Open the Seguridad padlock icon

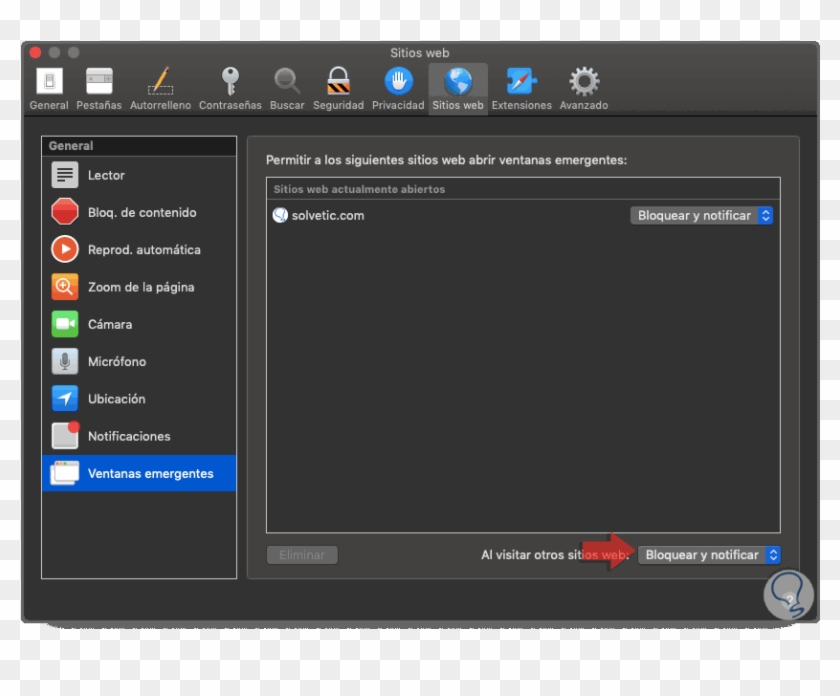point(338,82)
